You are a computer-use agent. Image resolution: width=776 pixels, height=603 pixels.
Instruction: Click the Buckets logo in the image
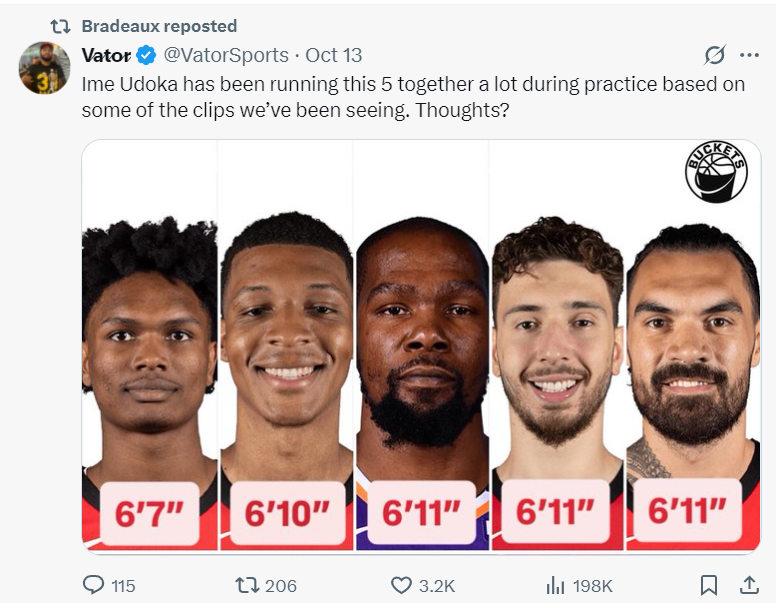click(716, 172)
